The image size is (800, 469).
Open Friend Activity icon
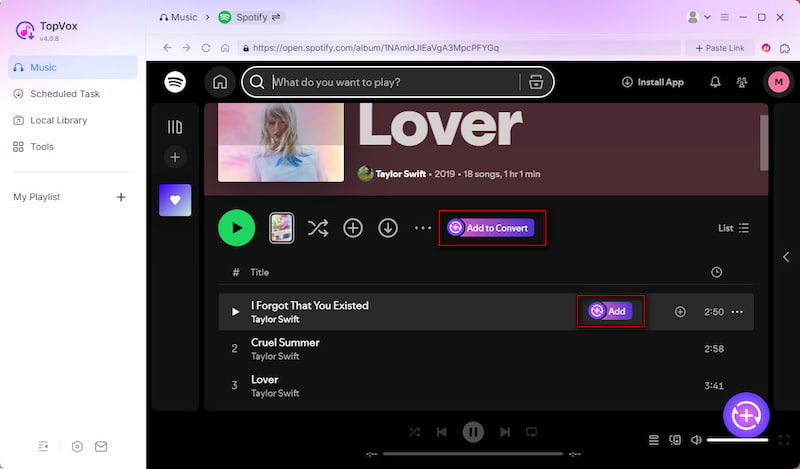coord(742,82)
